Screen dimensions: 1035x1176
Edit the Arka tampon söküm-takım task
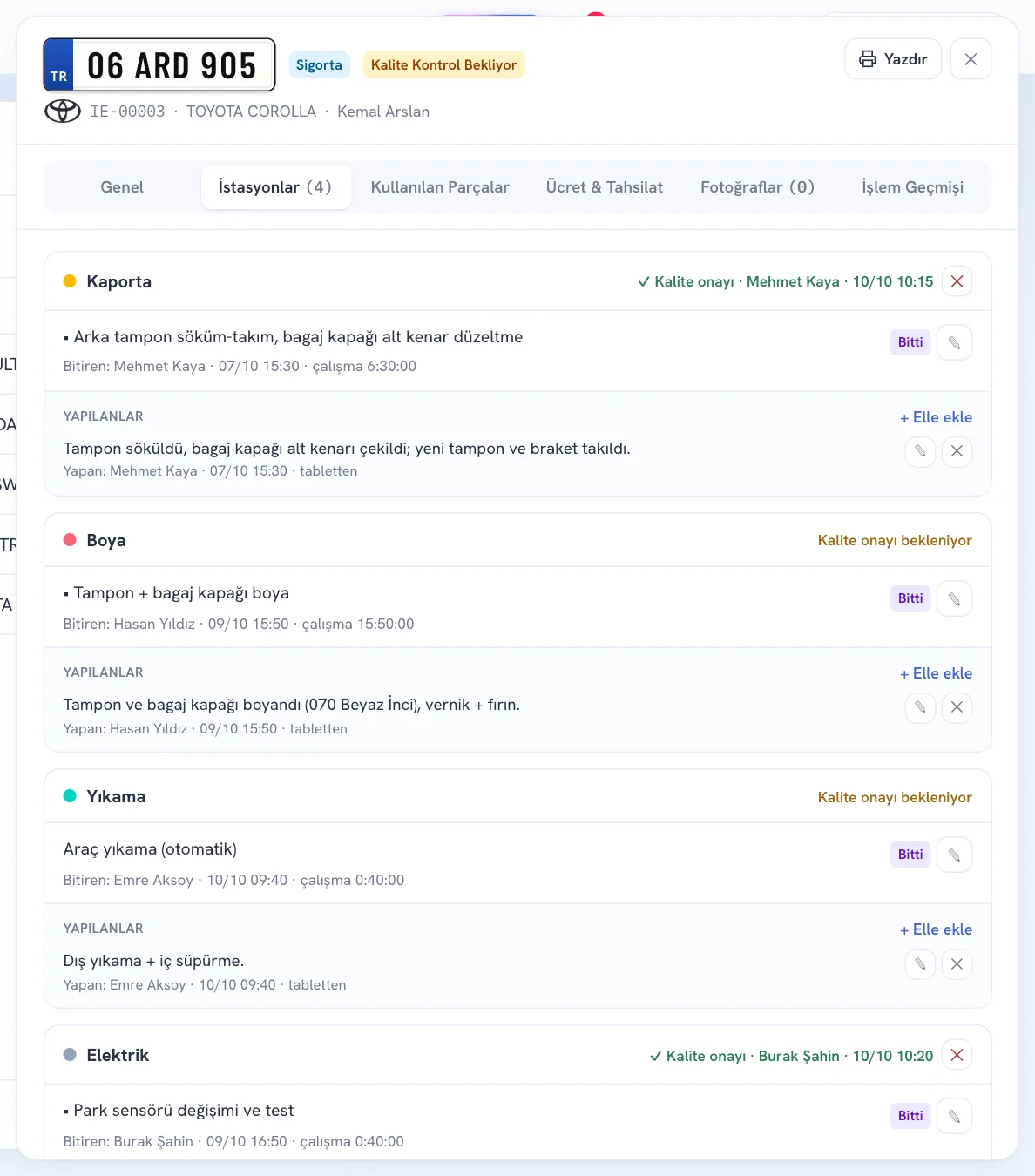click(x=954, y=342)
